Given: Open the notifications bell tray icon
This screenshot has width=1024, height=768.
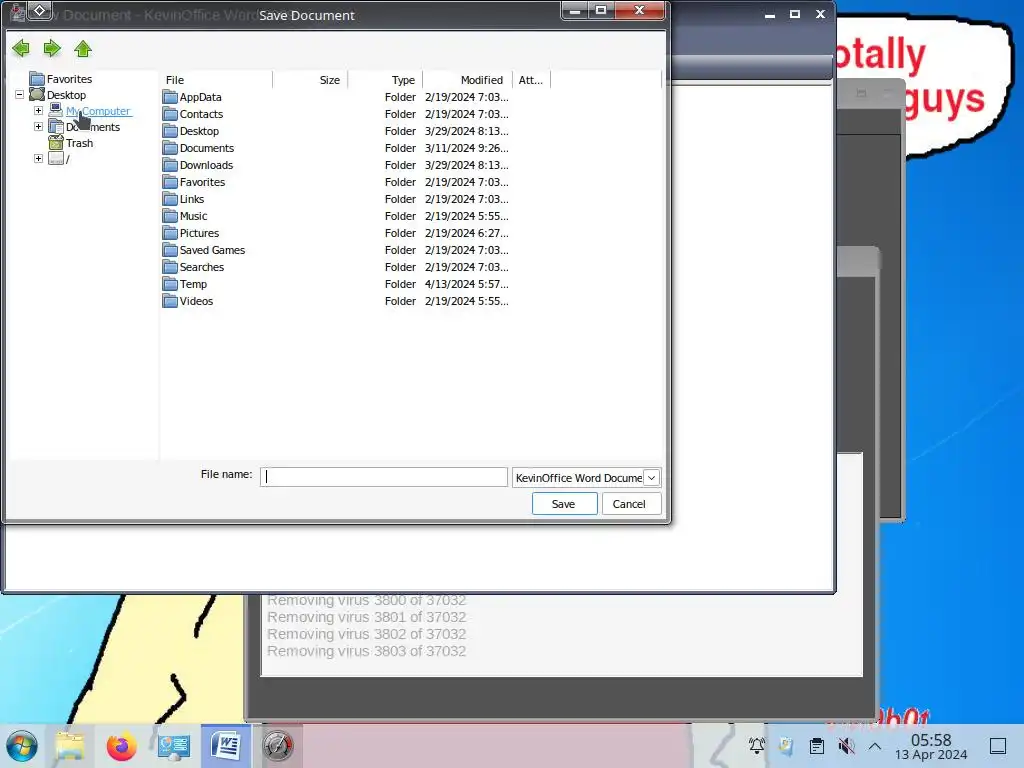Looking at the screenshot, I should 757,746.
